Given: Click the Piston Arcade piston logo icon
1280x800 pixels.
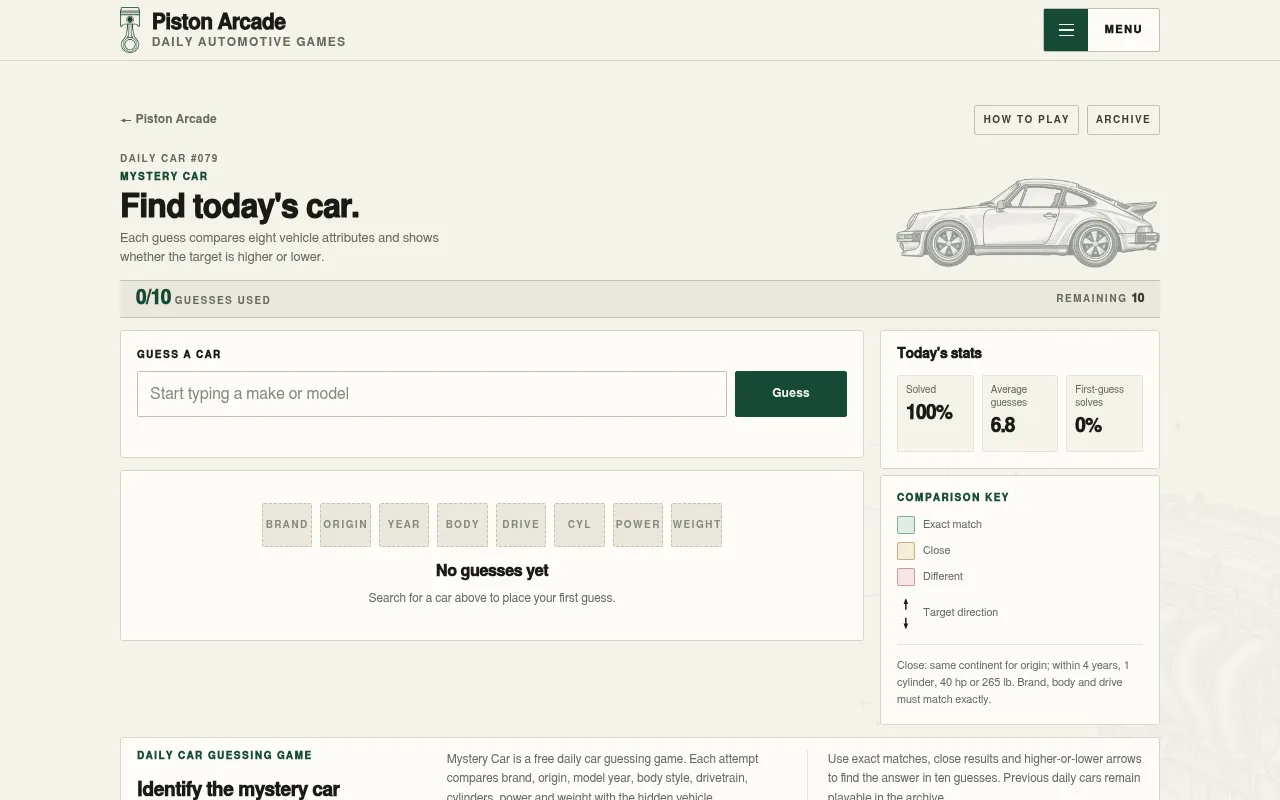Looking at the screenshot, I should 130,30.
